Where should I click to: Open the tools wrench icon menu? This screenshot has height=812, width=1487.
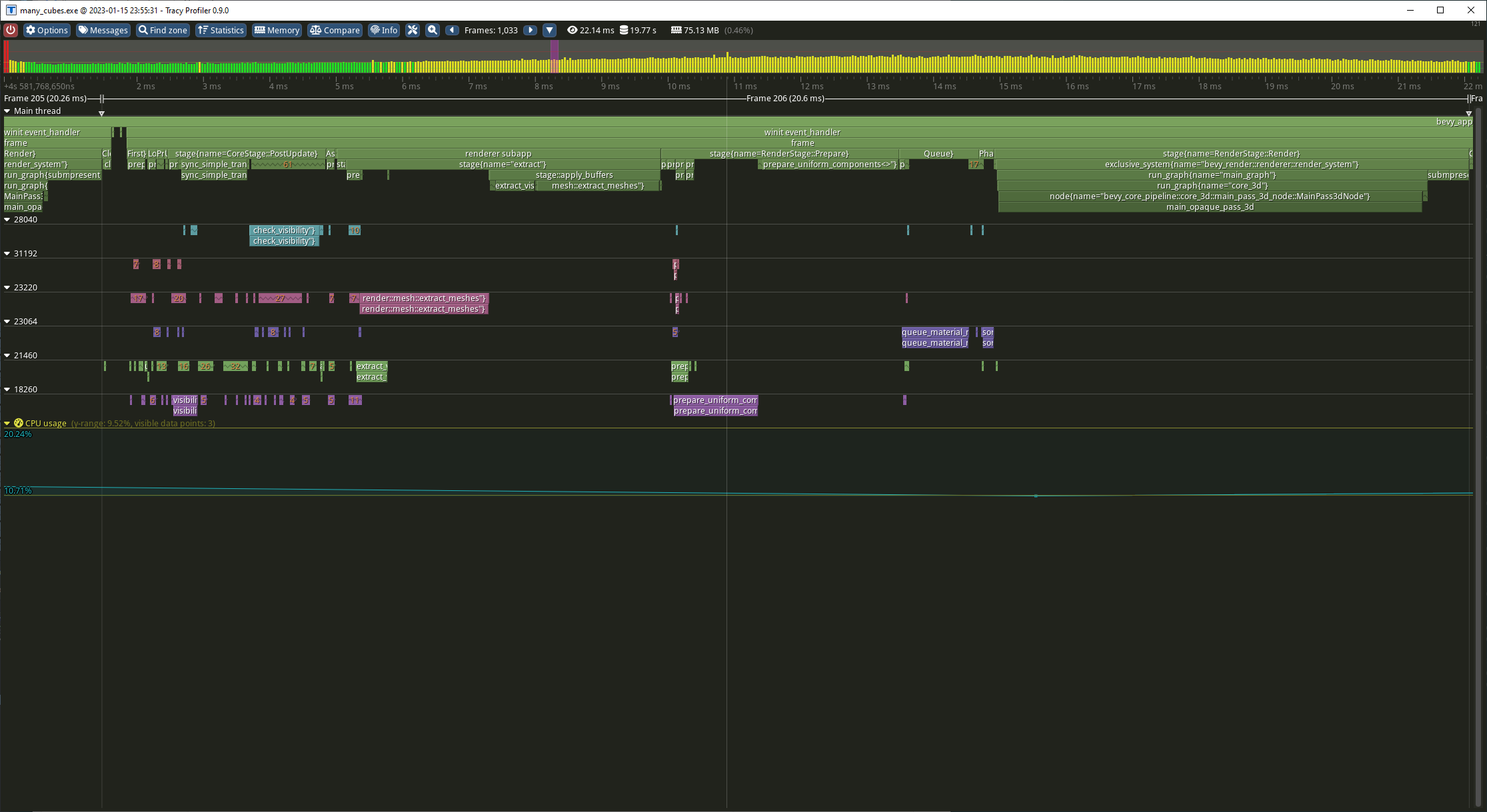413,30
